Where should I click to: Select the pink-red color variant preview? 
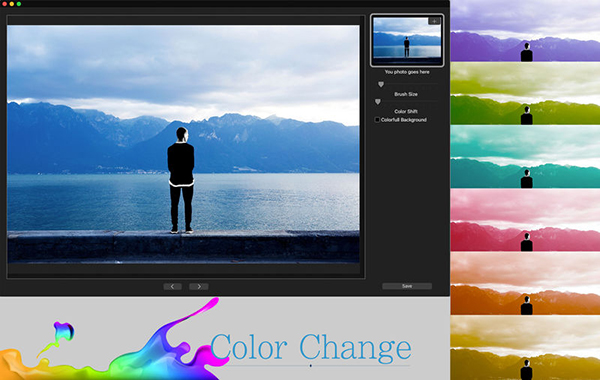[525, 220]
